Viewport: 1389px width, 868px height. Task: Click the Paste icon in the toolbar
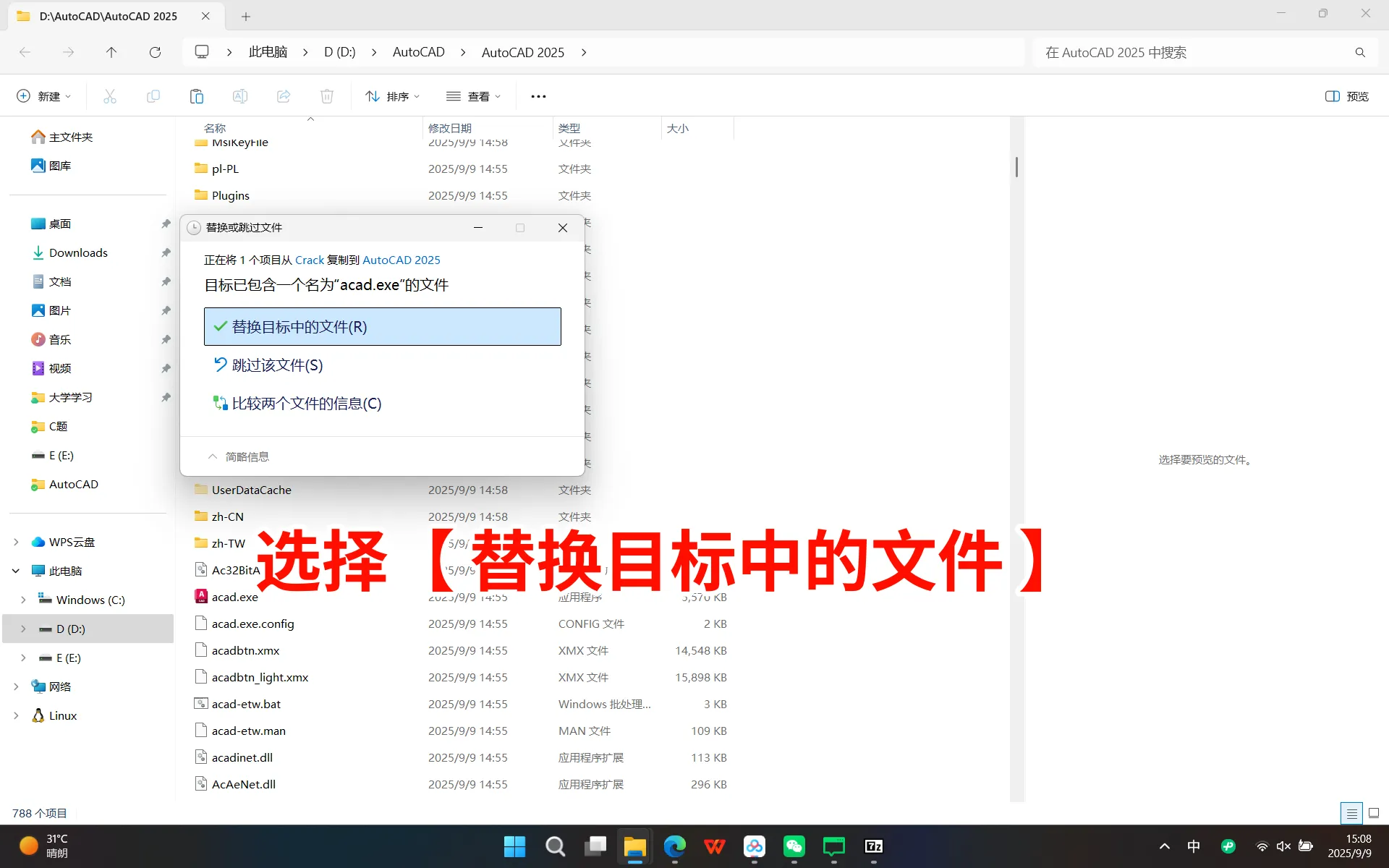click(196, 96)
